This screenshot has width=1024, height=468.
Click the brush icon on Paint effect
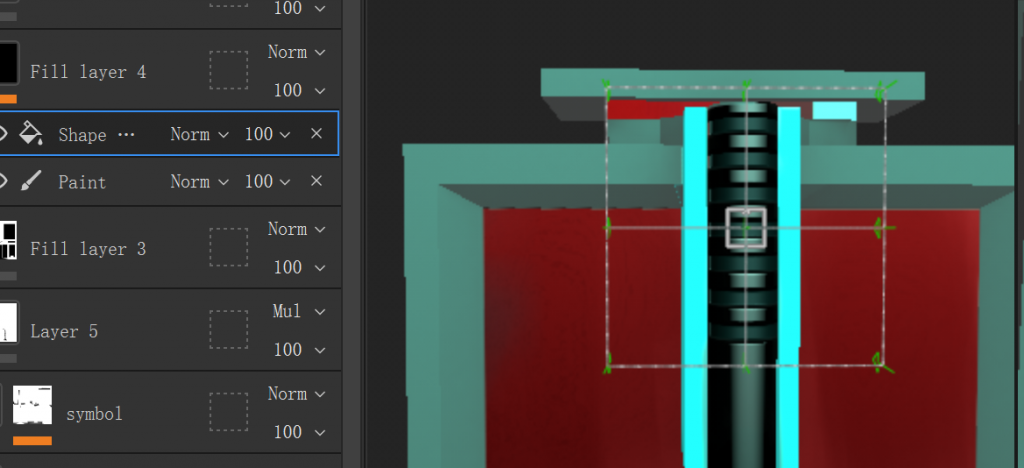[x=31, y=181]
